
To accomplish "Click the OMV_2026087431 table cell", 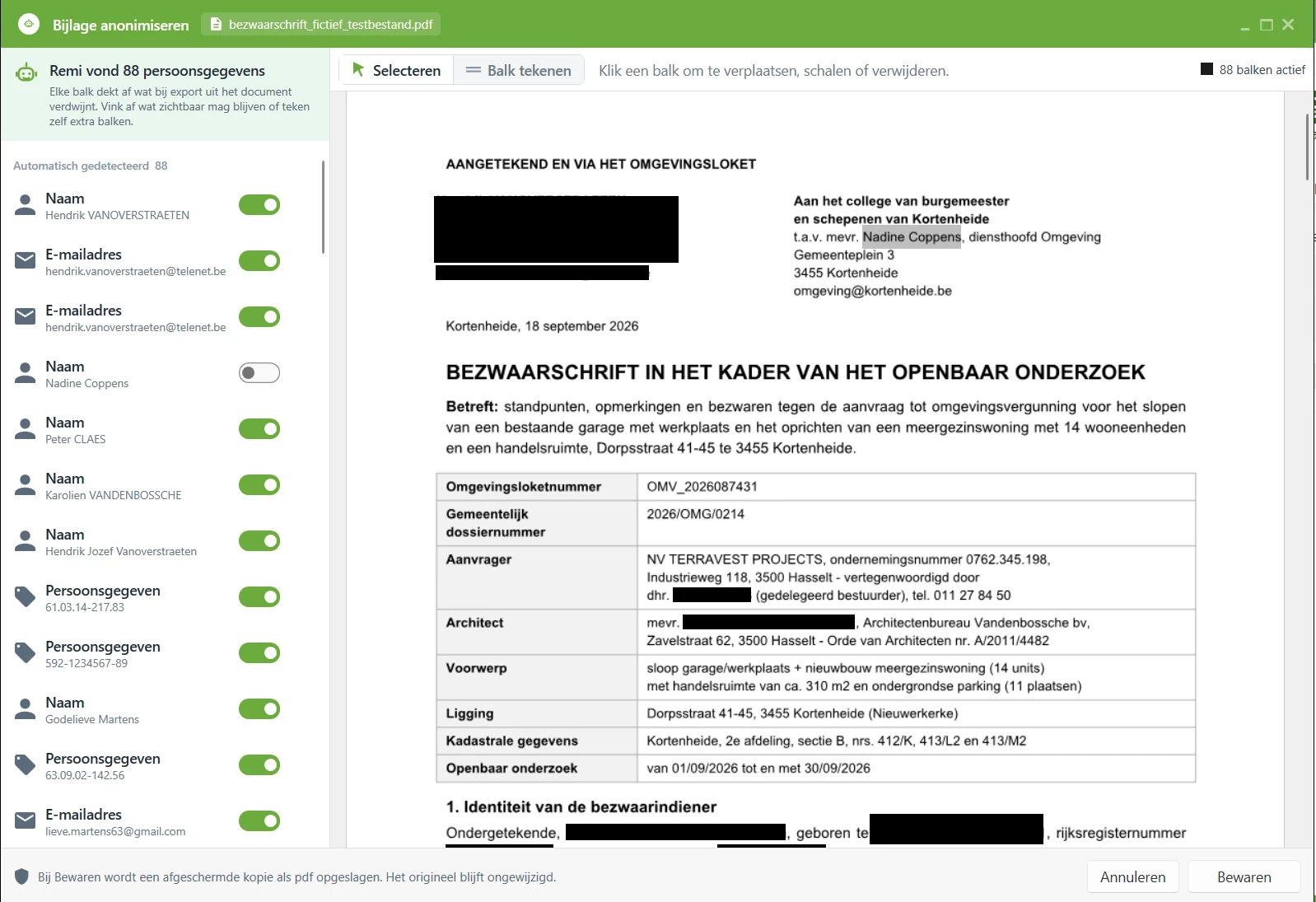I will click(x=916, y=487).
